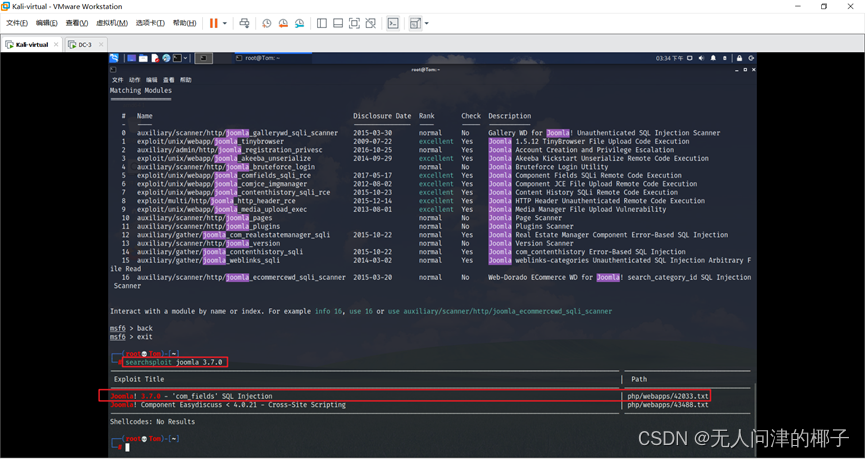The image size is (865, 459).
Task: Click the Shellcodes: No Results line
Action: 152,421
